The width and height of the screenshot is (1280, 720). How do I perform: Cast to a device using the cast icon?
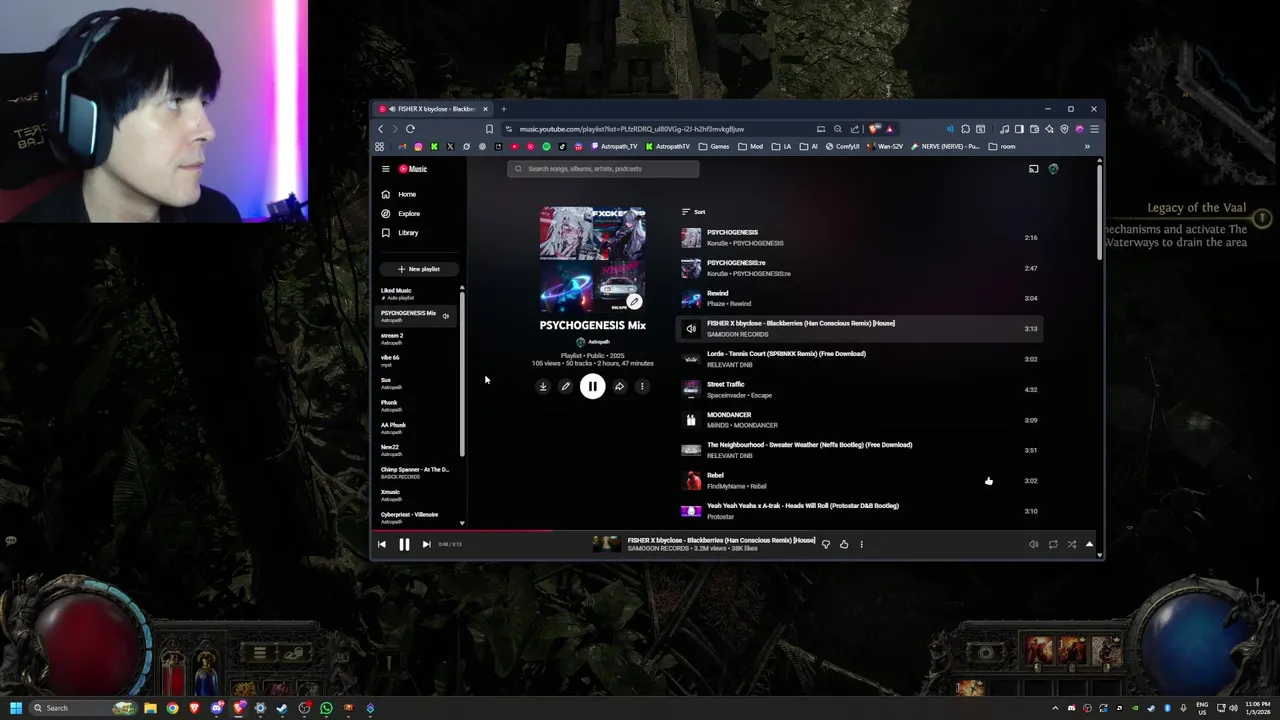(x=1033, y=169)
